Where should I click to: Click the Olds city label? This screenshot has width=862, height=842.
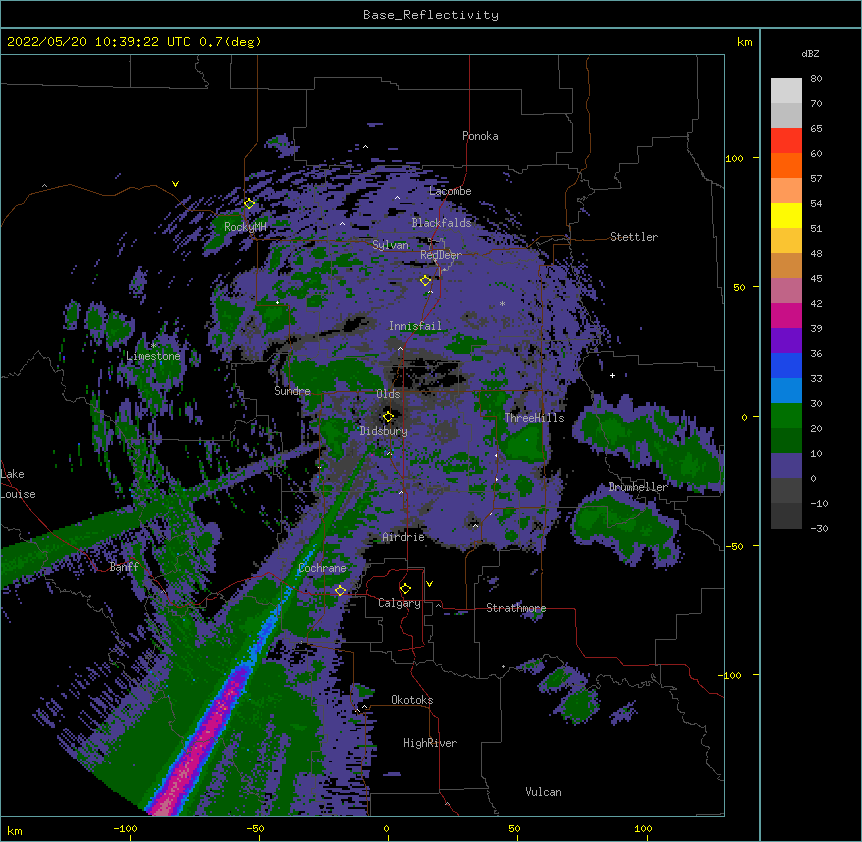pos(388,394)
